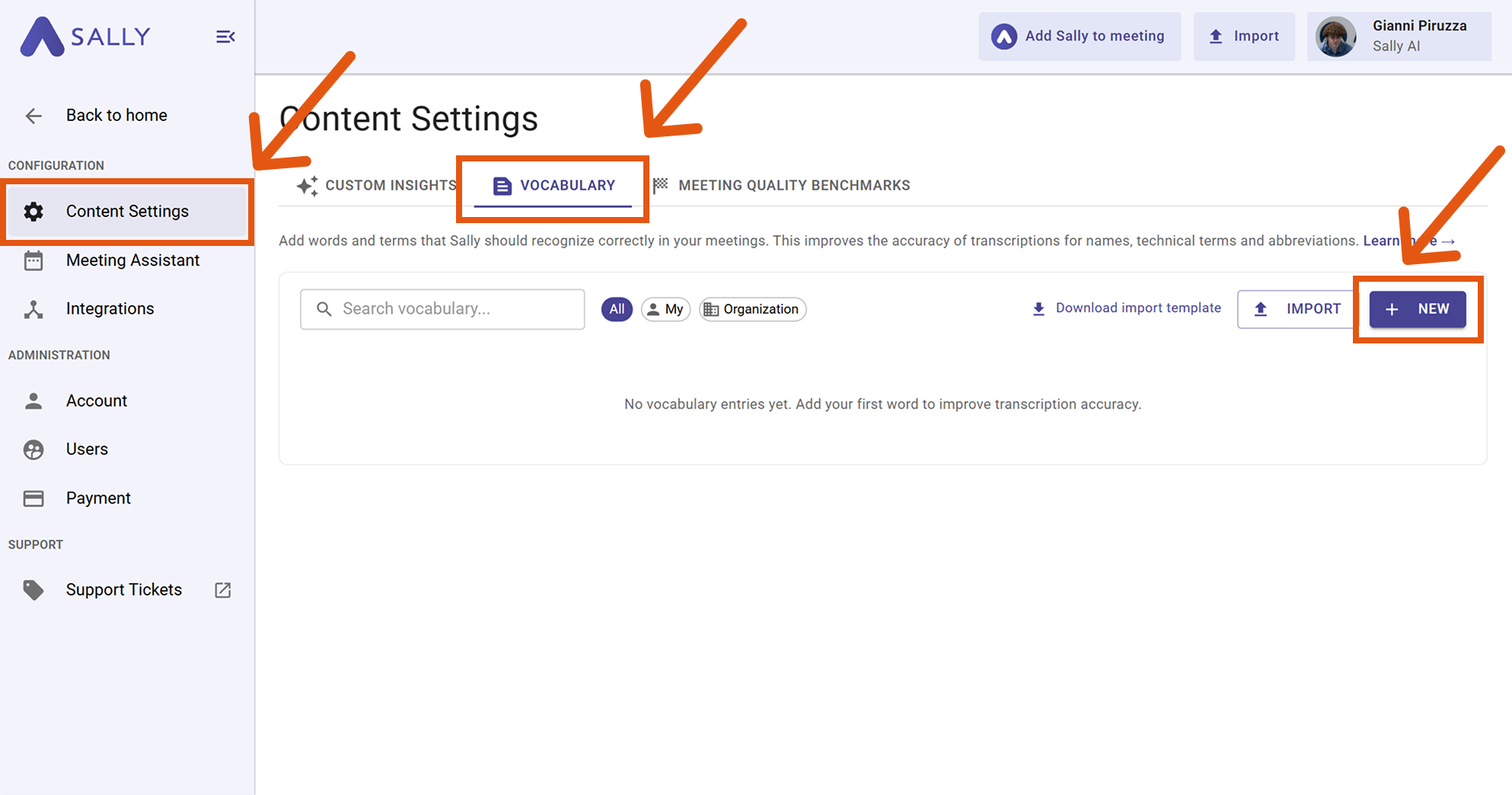Filter vocabulary by My entries
Image resolution: width=1512 pixels, height=795 pixels.
click(x=665, y=309)
